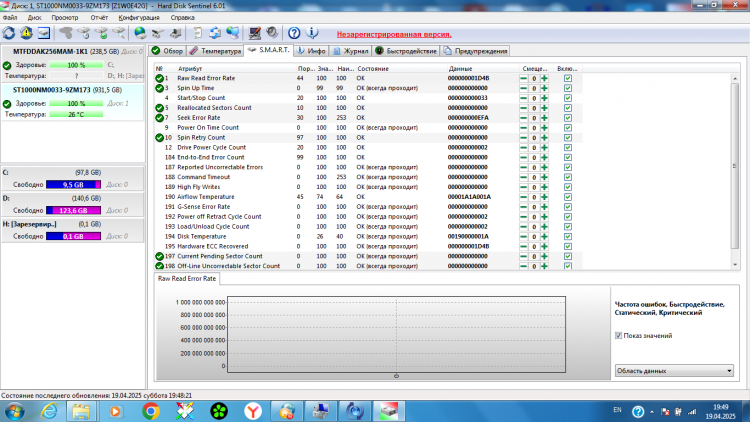Click the grey hard disk toolbar icon
750x422 pixels.
(x=66, y=33)
